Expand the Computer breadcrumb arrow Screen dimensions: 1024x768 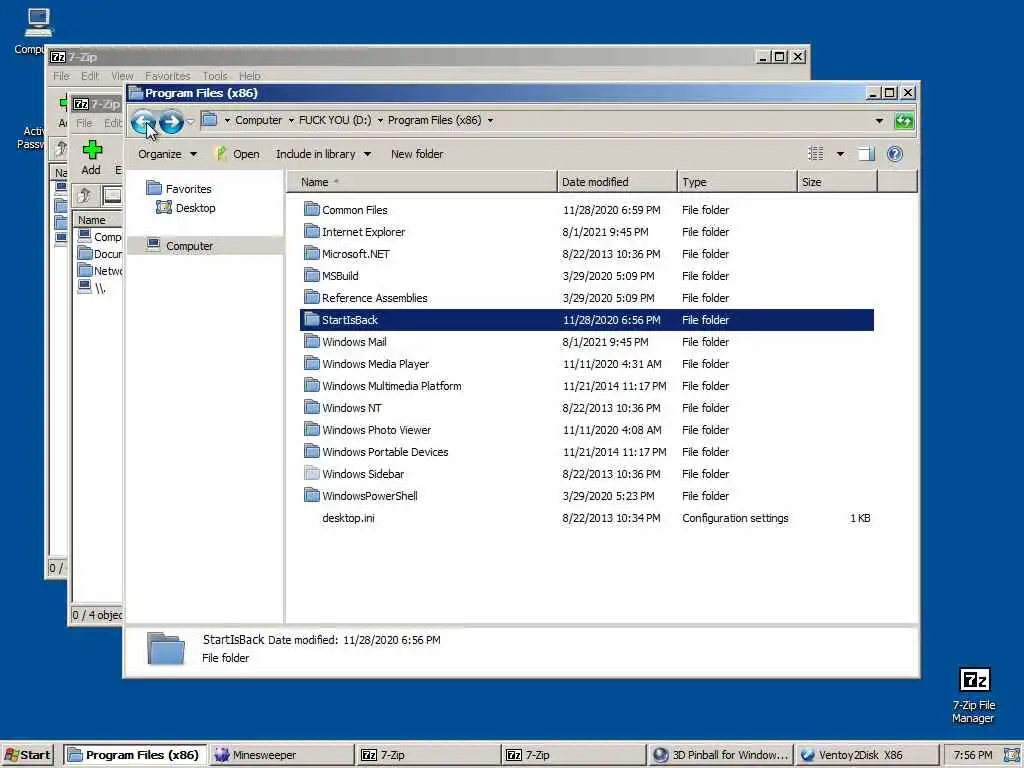point(291,121)
